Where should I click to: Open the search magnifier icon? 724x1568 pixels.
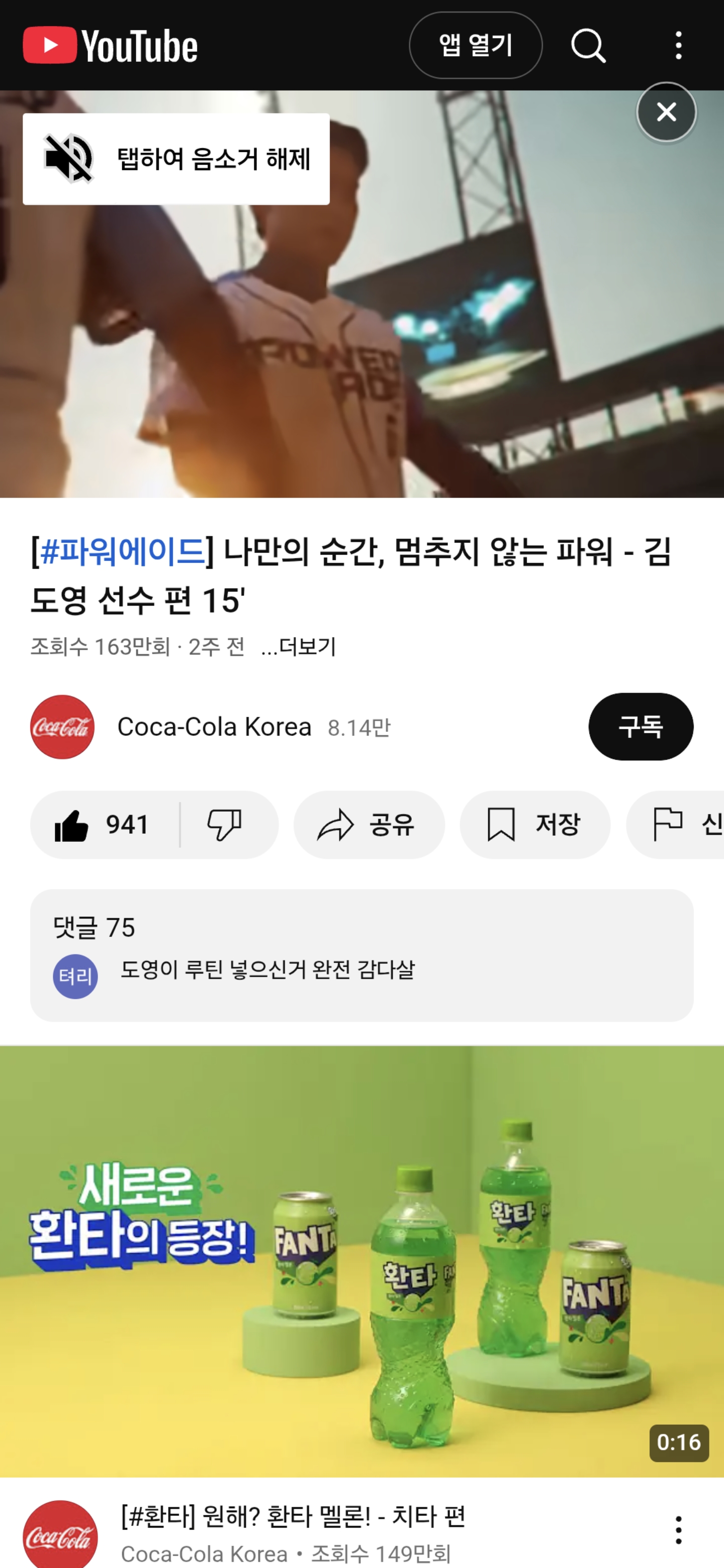point(588,45)
